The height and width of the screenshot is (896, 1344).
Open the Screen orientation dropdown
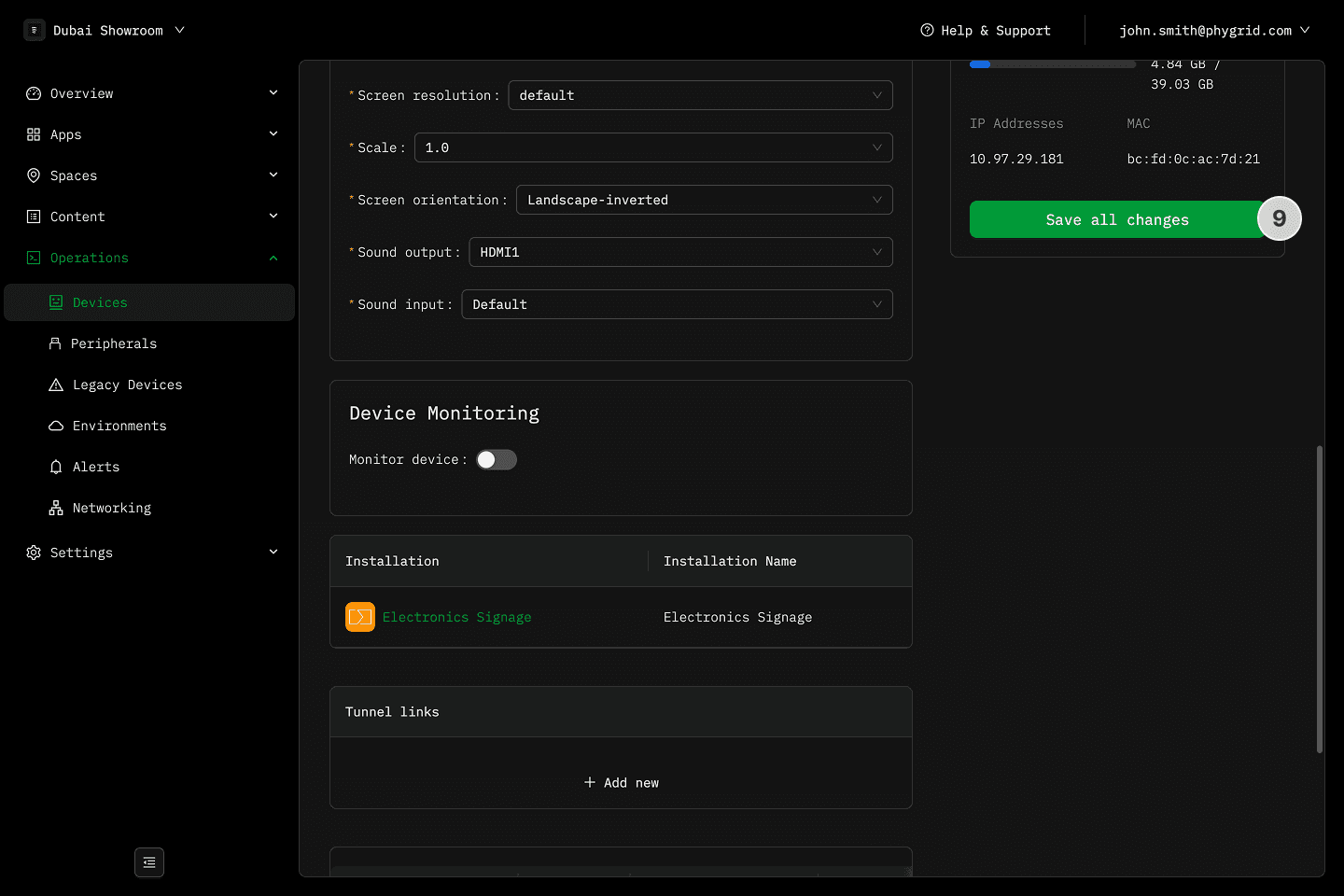tap(705, 200)
